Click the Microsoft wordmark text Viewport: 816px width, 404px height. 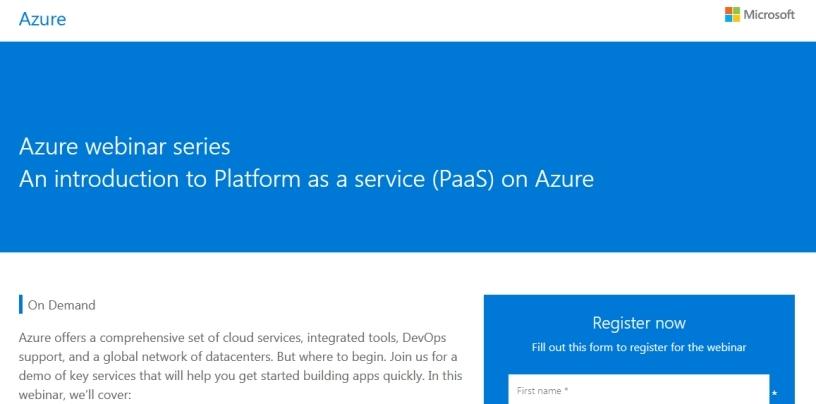[x=770, y=15]
